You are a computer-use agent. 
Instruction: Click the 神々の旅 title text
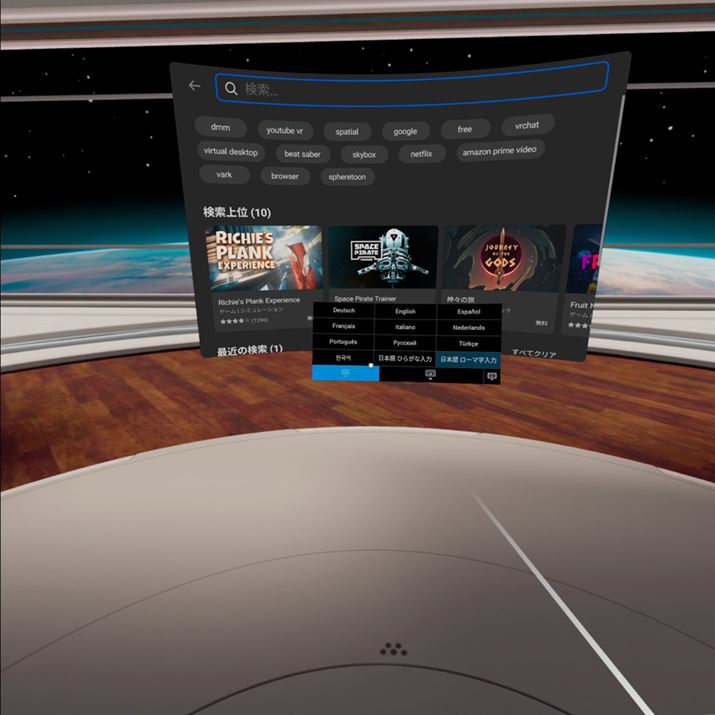(x=461, y=299)
